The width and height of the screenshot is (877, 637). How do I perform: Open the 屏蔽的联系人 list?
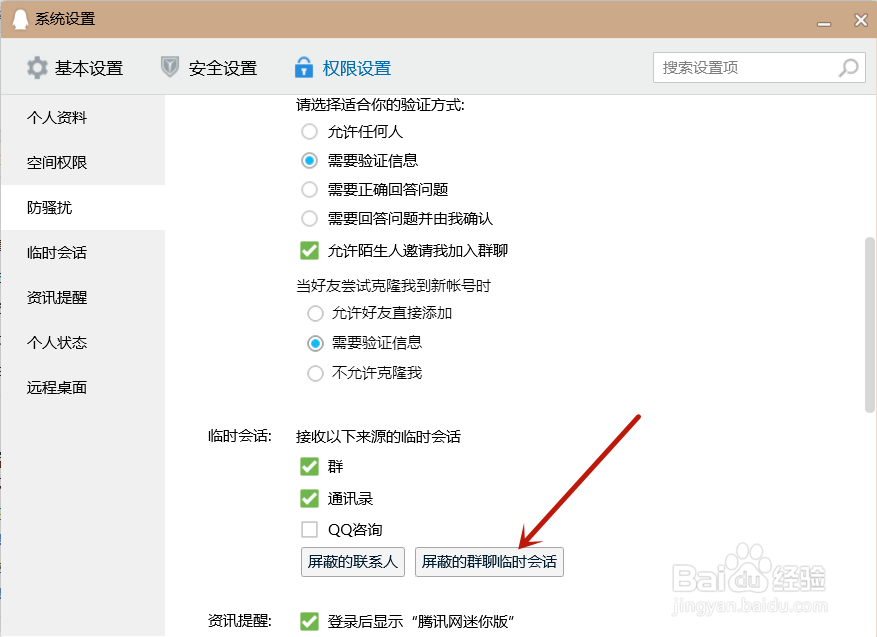point(352,561)
